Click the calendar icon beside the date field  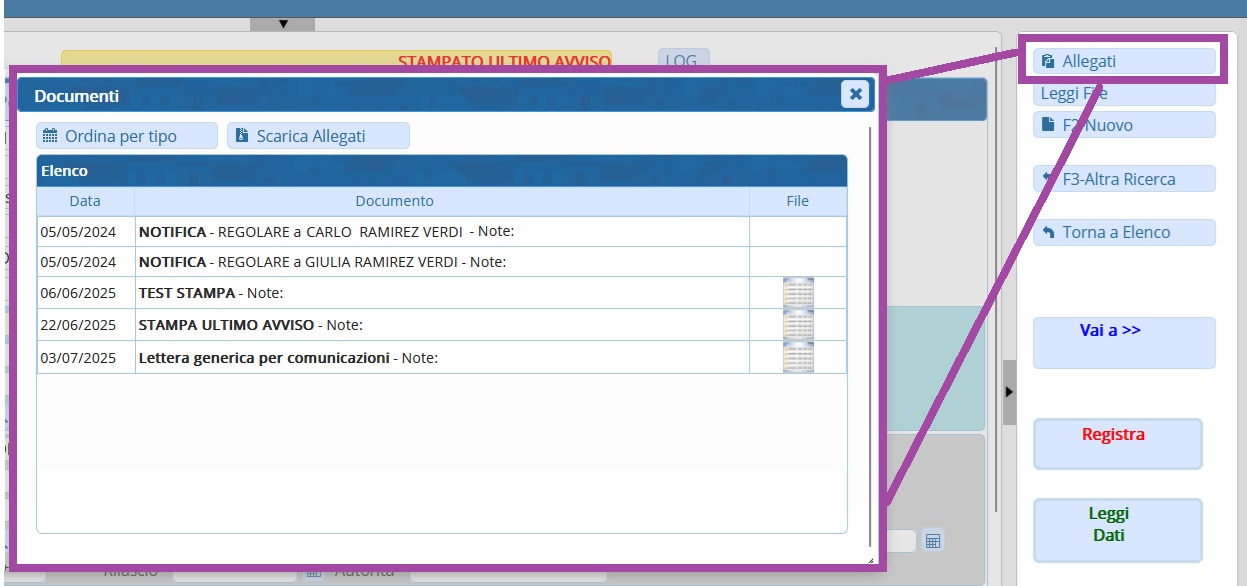coord(932,540)
